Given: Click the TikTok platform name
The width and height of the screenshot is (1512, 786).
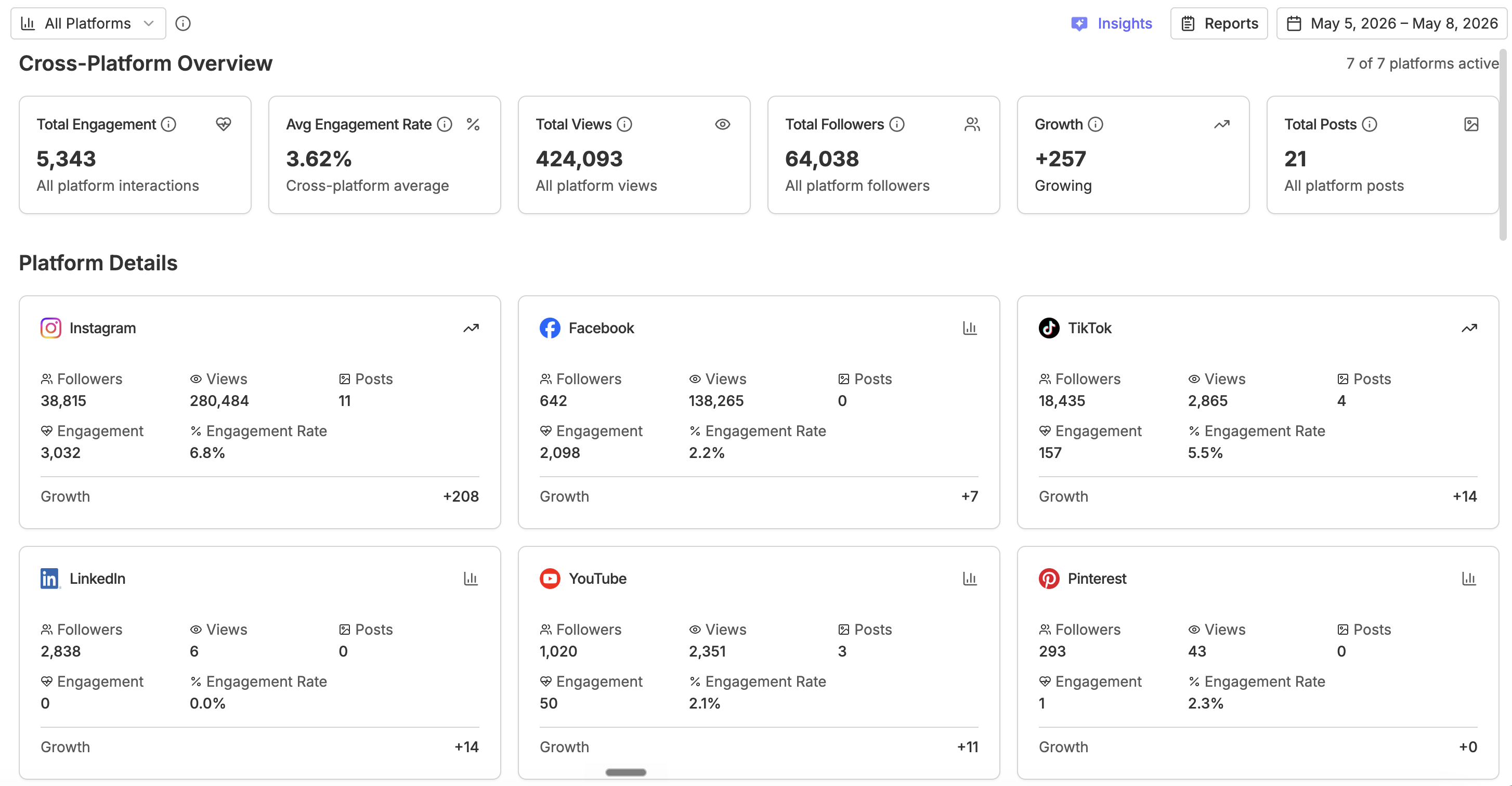Looking at the screenshot, I should 1090,328.
